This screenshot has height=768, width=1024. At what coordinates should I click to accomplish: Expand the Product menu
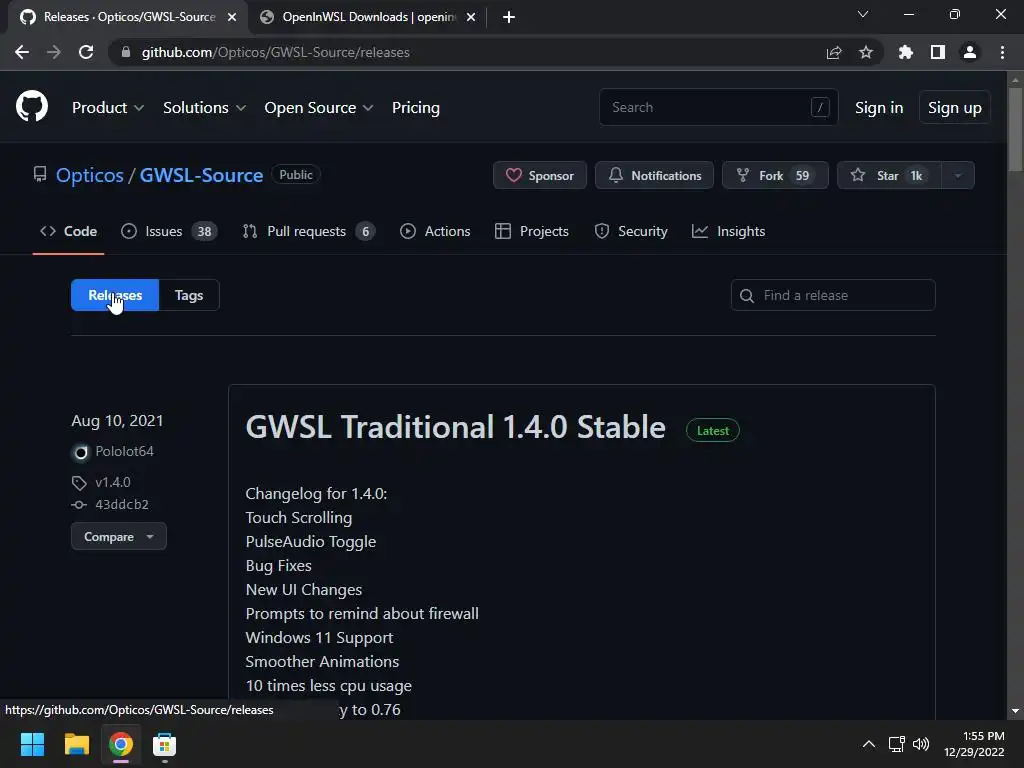[108, 108]
